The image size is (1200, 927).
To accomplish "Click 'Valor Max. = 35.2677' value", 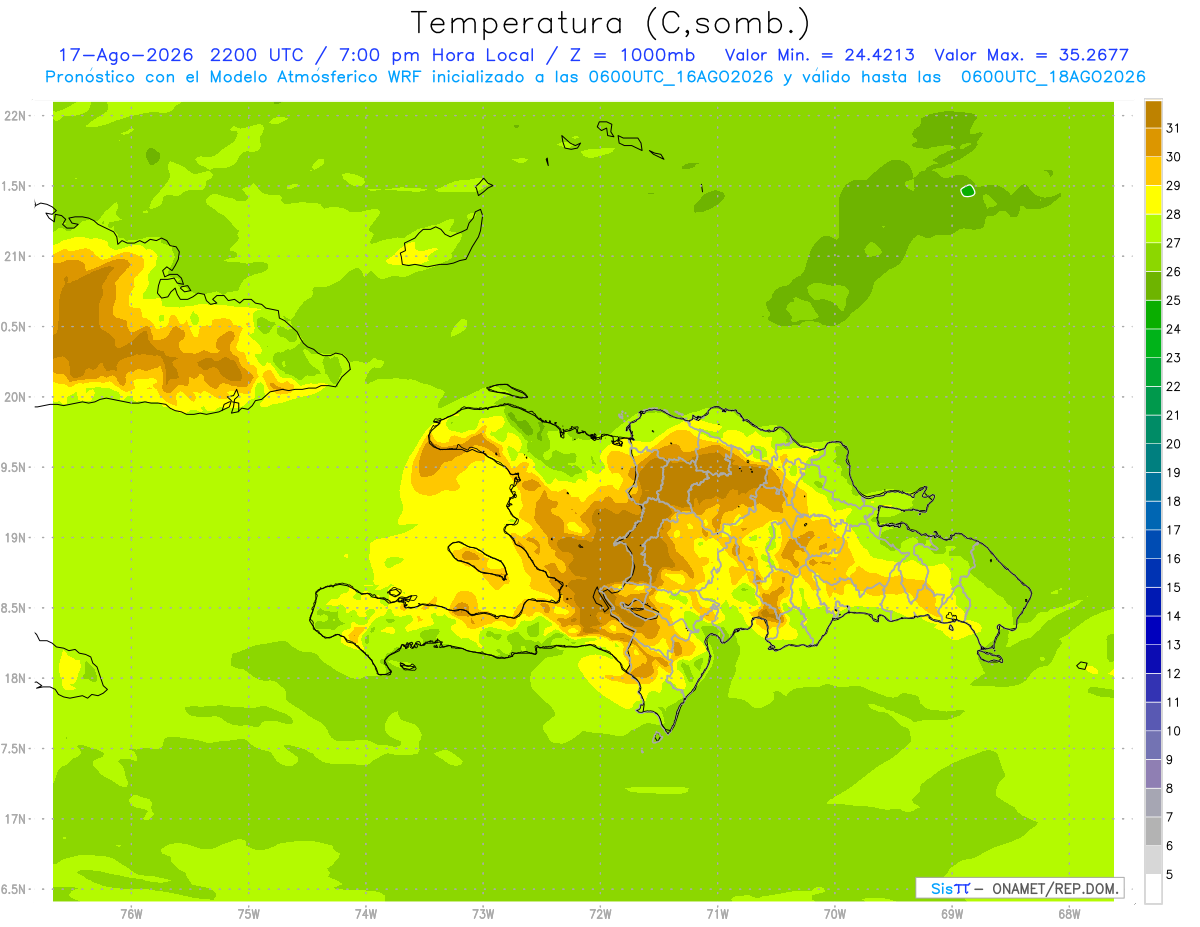I will [x=1030, y=55].
